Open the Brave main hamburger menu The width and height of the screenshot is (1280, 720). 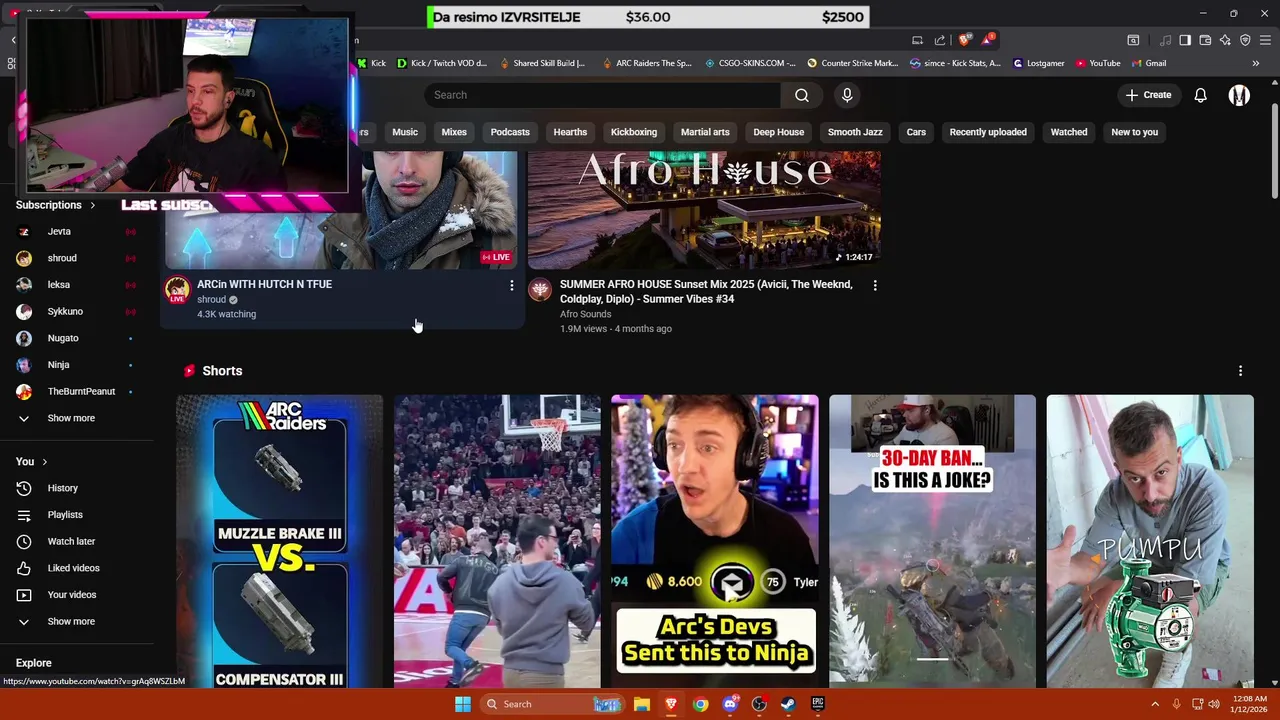[1265, 40]
